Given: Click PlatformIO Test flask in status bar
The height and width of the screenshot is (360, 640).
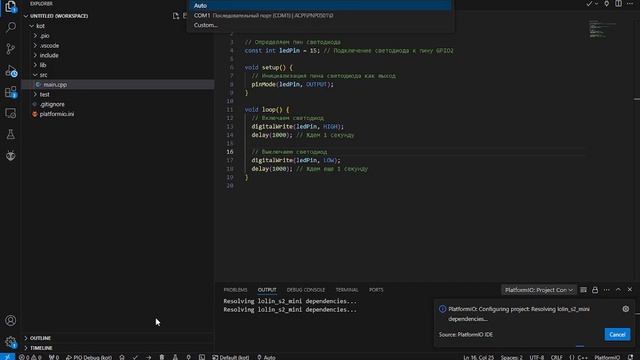Looking at the screenshot, I should 175,357.
